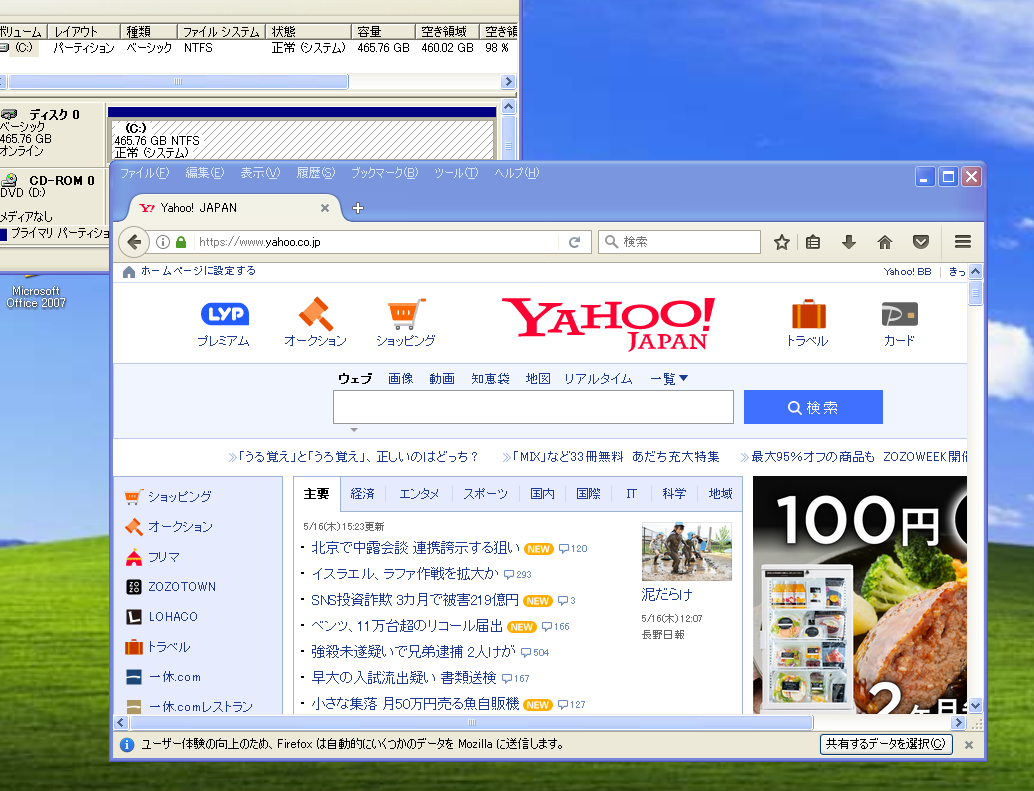Open Microsoft Office 2007 desktop icon
The width and height of the screenshot is (1034, 791).
[x=36, y=292]
